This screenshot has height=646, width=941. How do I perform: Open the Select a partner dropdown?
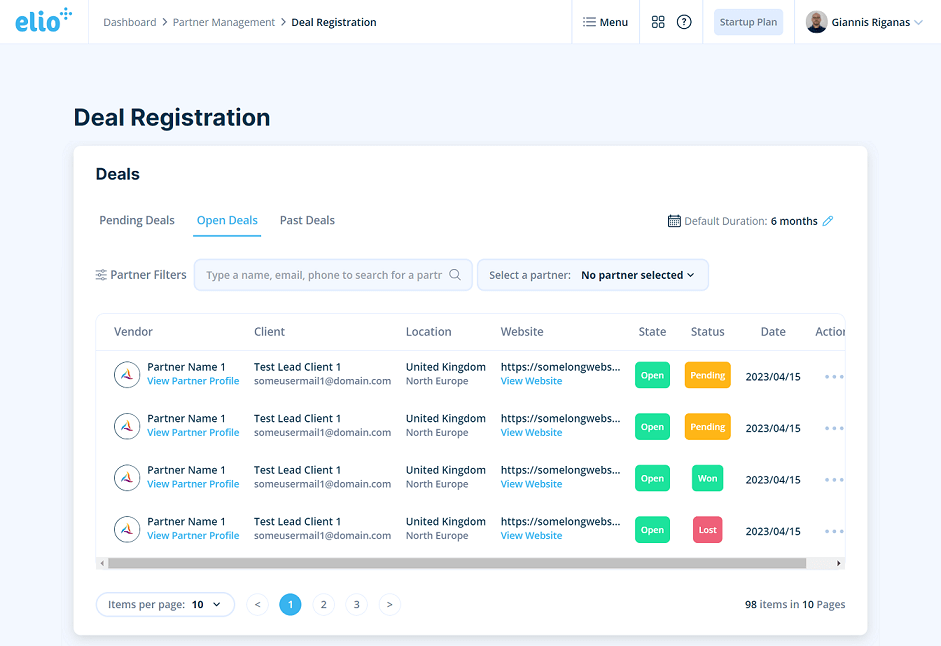[593, 275]
